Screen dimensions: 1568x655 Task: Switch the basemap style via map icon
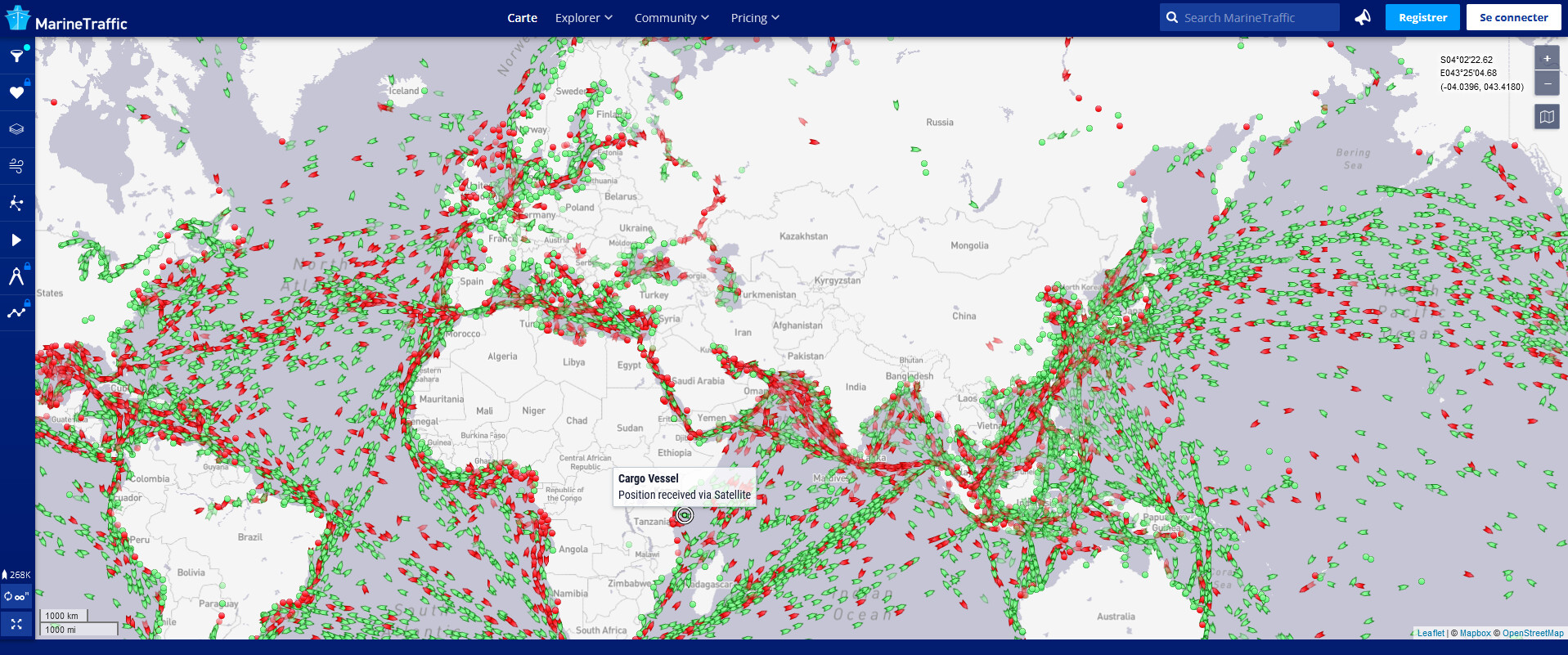tap(1546, 117)
